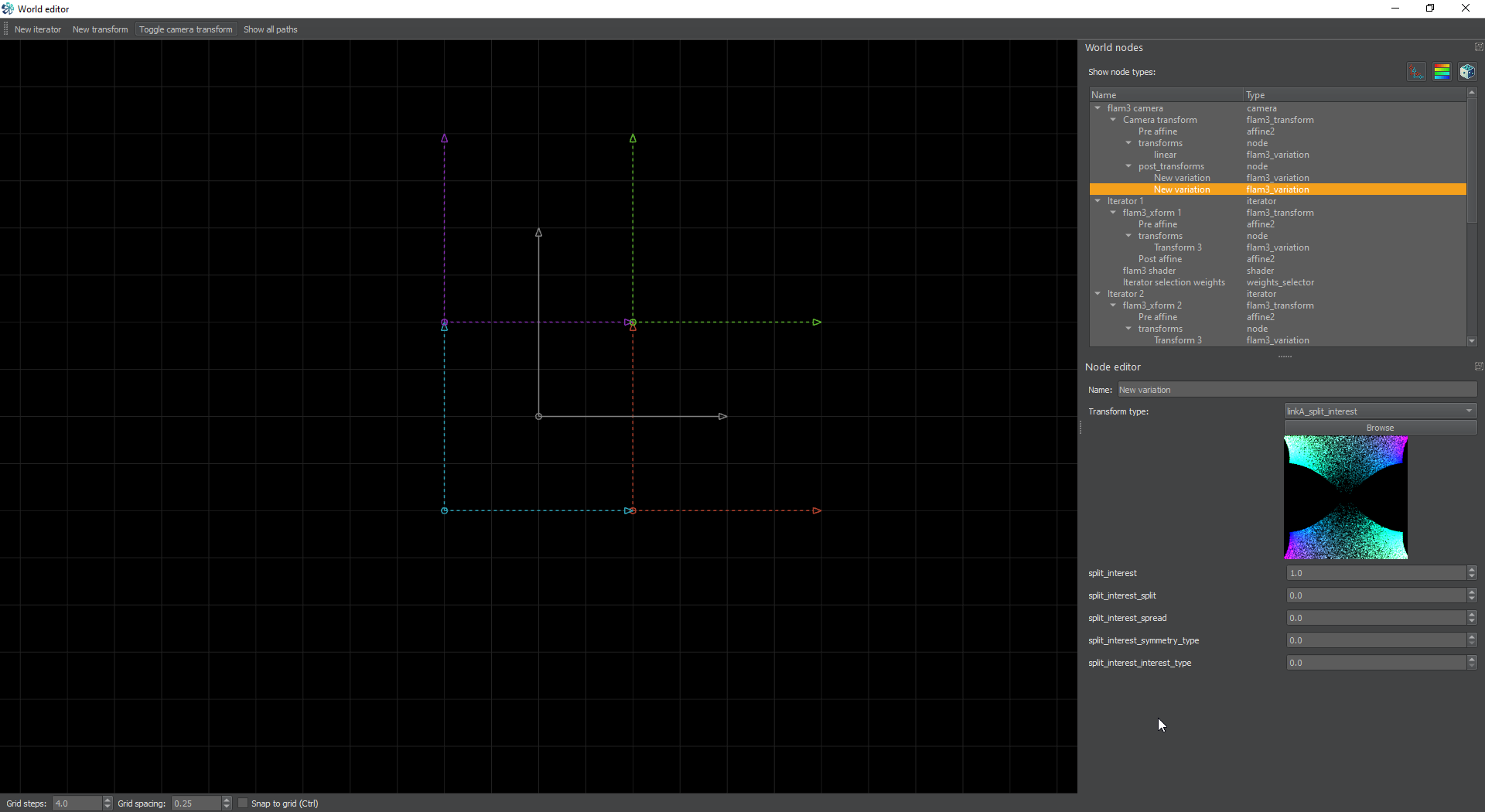
Task: Browse for a transform type
Action: pos(1381,428)
